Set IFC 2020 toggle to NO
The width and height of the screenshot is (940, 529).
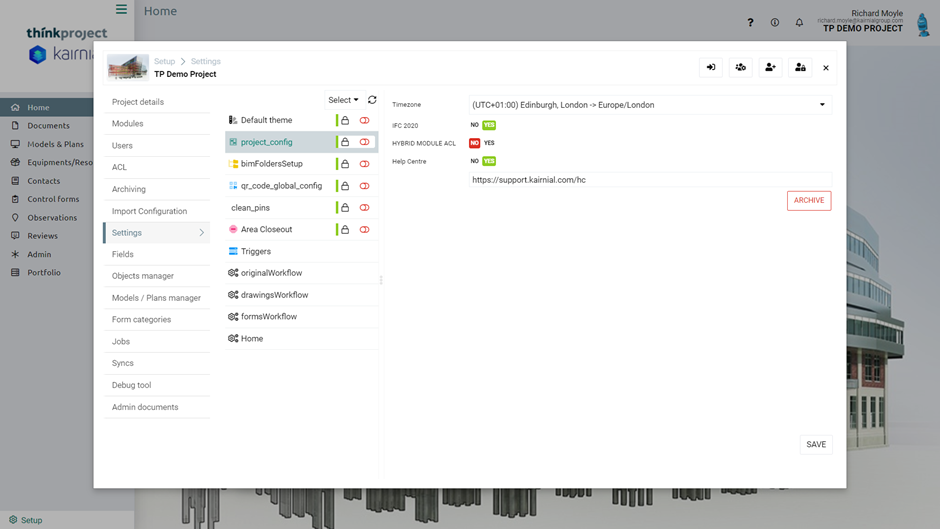(x=474, y=125)
